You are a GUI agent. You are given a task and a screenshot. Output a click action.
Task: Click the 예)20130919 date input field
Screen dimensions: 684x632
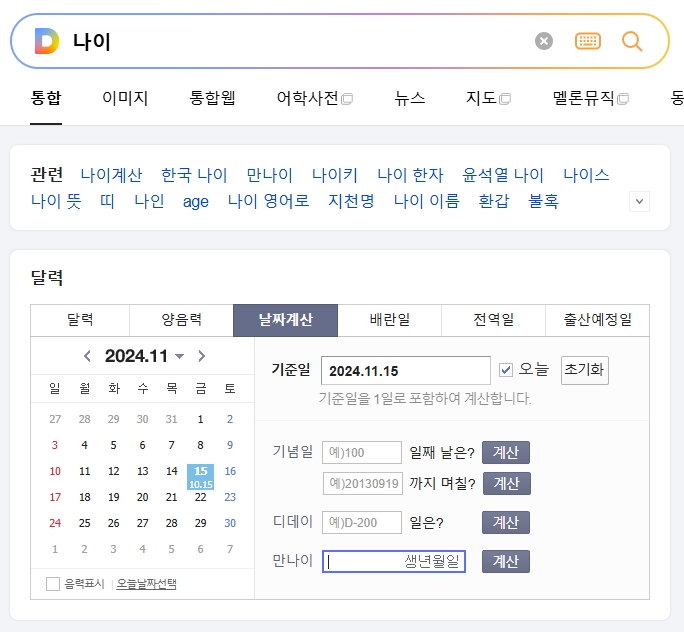pos(363,483)
